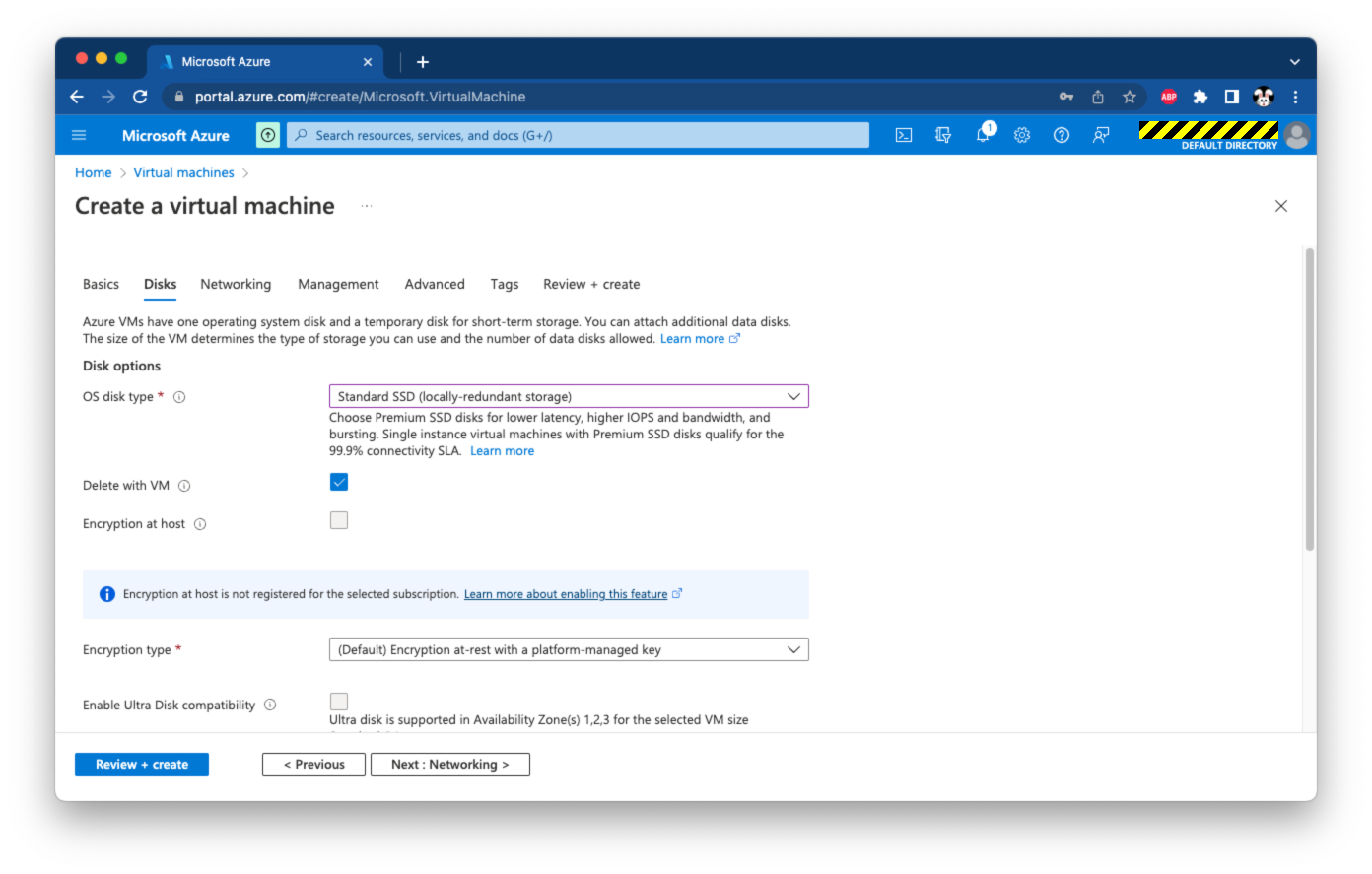
Task: Switch to the Networking tab
Action: click(236, 284)
